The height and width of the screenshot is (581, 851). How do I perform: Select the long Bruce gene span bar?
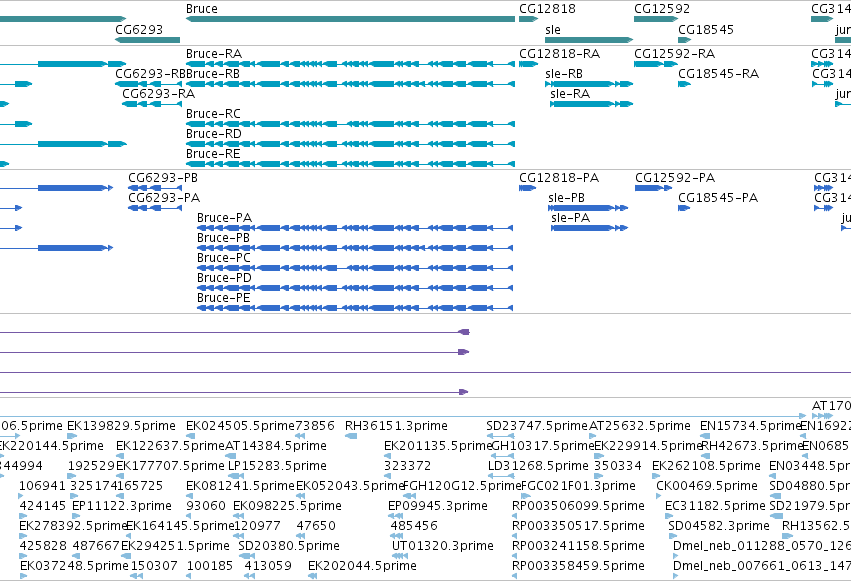[x=350, y=19]
